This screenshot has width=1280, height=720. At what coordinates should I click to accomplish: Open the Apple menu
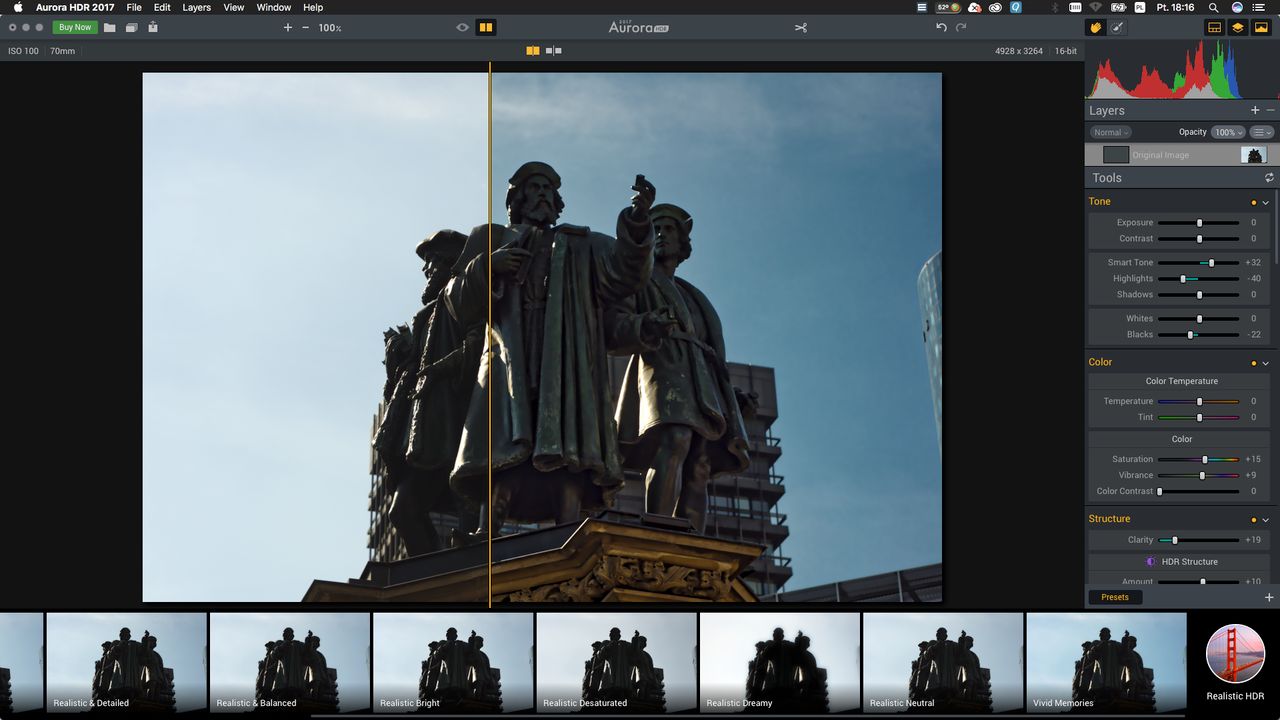tap(17, 7)
